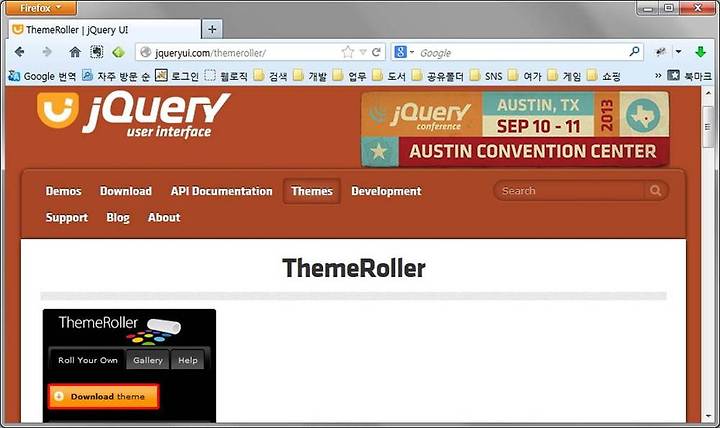The image size is (720, 428).
Task: Open a new tab with the plus button
Action: (x=212, y=30)
